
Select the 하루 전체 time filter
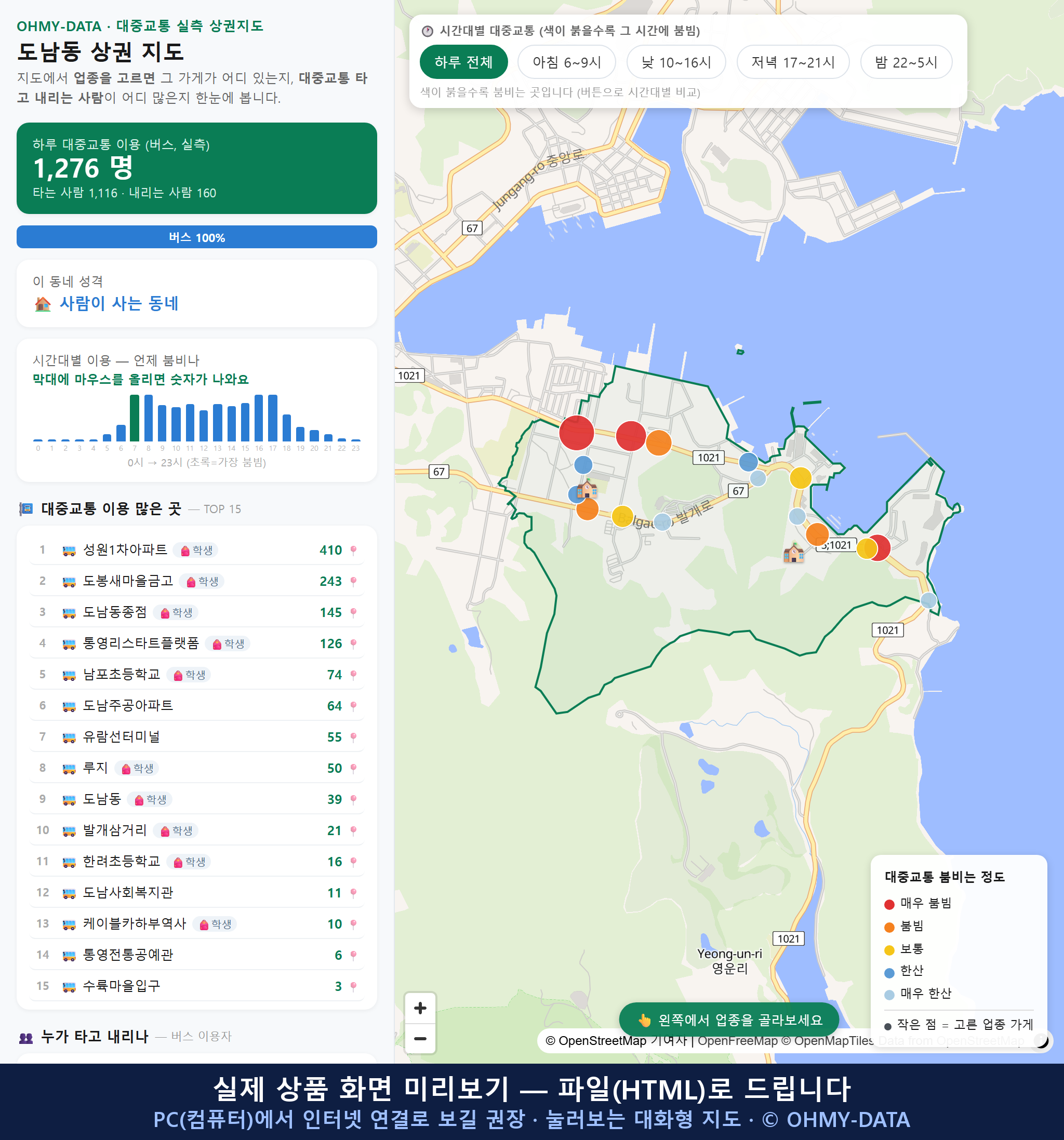463,62
